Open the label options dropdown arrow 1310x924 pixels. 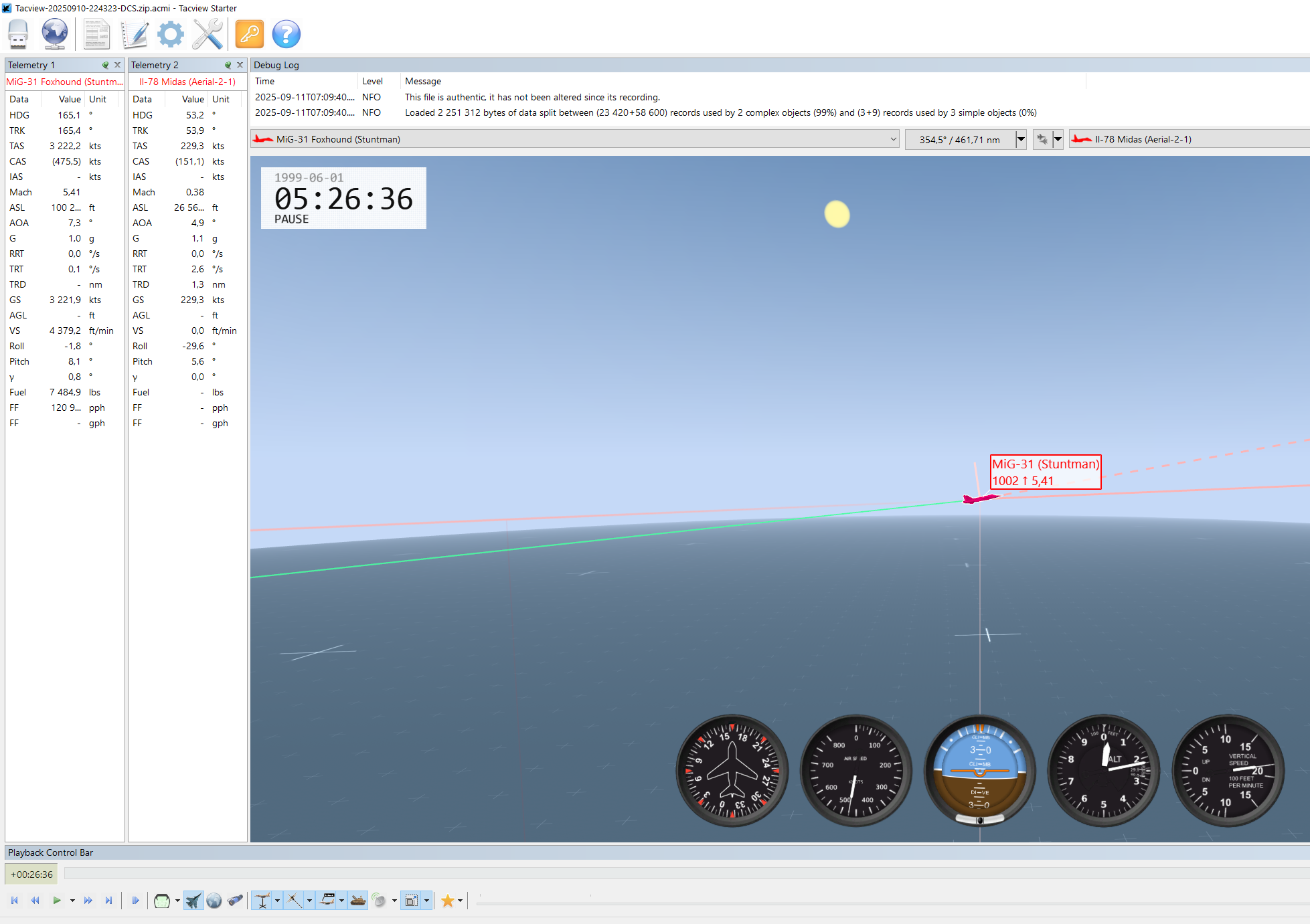pyautogui.click(x=341, y=901)
